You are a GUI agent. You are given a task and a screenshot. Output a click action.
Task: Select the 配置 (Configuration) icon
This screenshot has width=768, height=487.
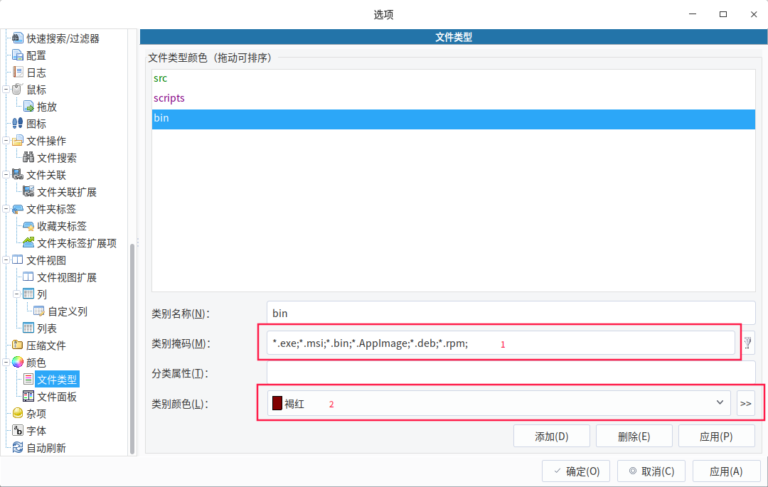(17, 55)
